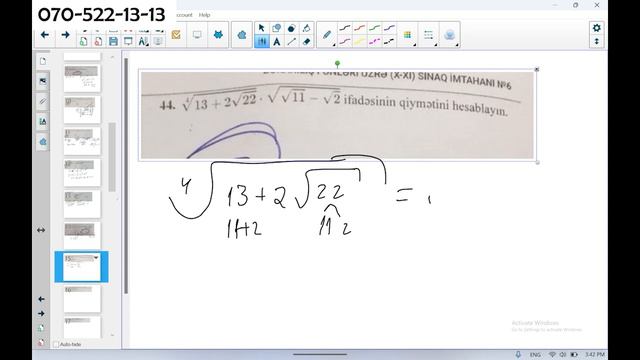
Task: Open the image's top-right corner menu handle
Action: pyautogui.click(x=537, y=69)
